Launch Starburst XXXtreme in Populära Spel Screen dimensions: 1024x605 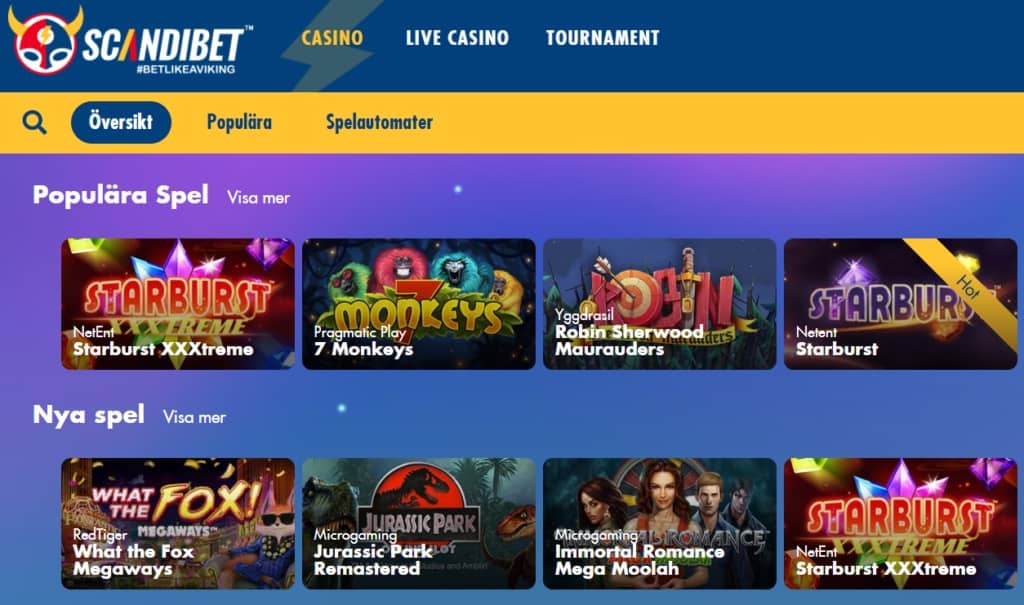click(x=178, y=304)
